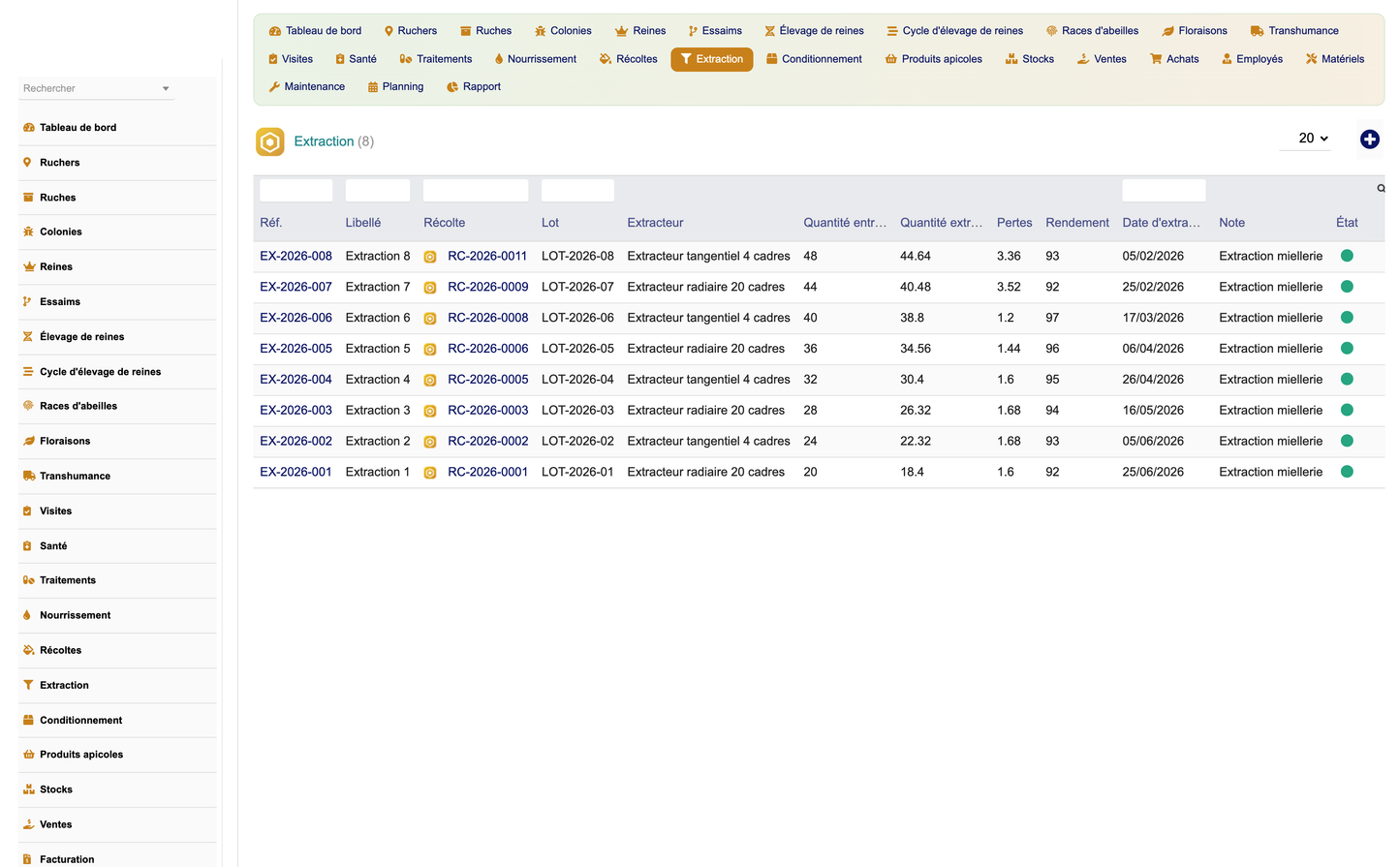
Task: Click the Ruchers map pin icon in sidebar
Action: point(28,163)
